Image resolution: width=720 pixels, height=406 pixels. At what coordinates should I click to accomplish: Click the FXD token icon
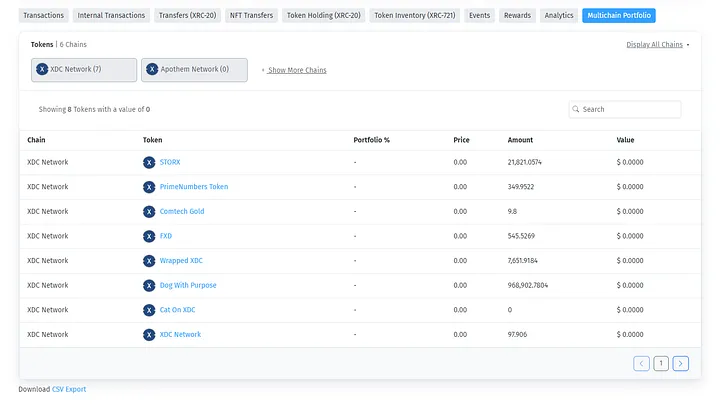coord(149,236)
